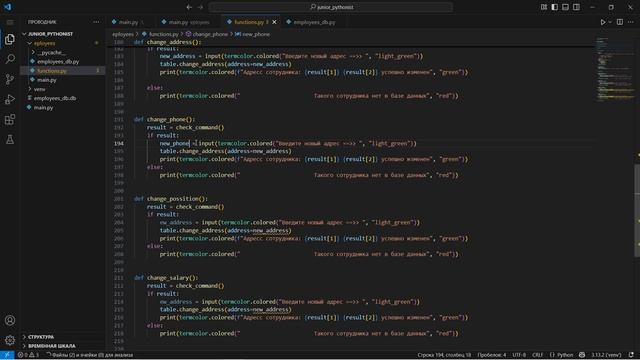
Task: Open the Manage gear settings
Action: (10, 340)
